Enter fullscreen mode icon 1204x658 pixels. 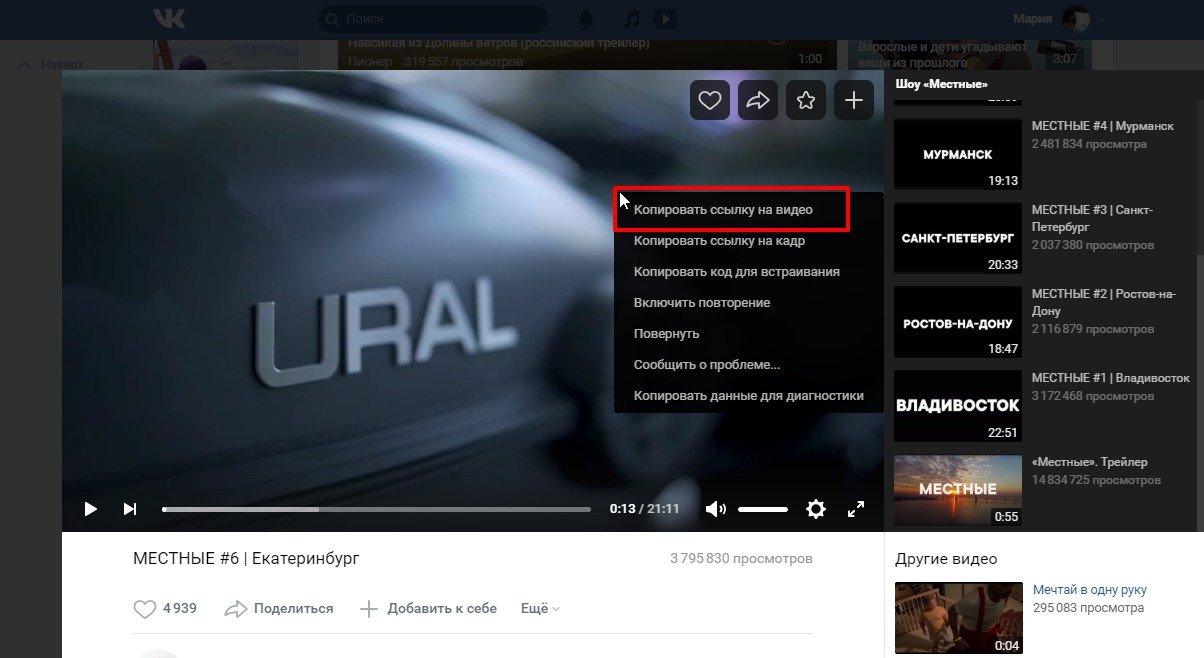click(856, 509)
